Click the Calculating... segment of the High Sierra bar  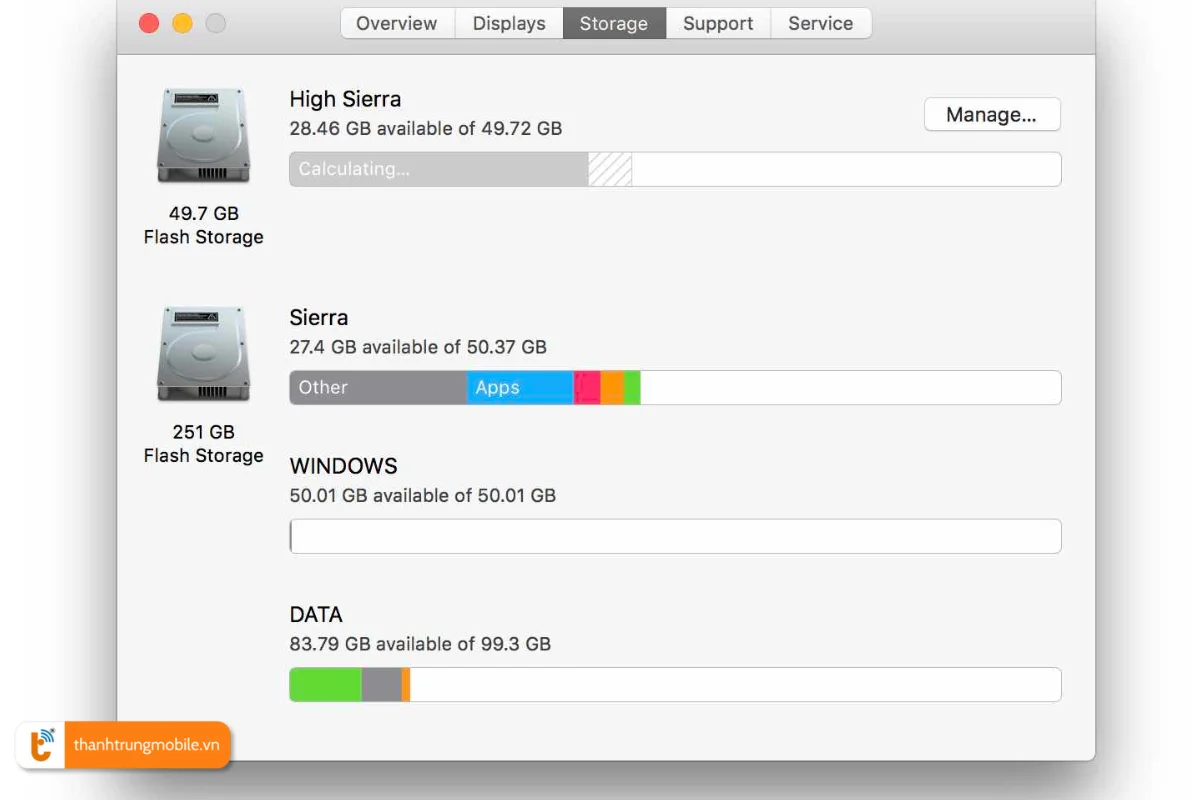coord(438,169)
